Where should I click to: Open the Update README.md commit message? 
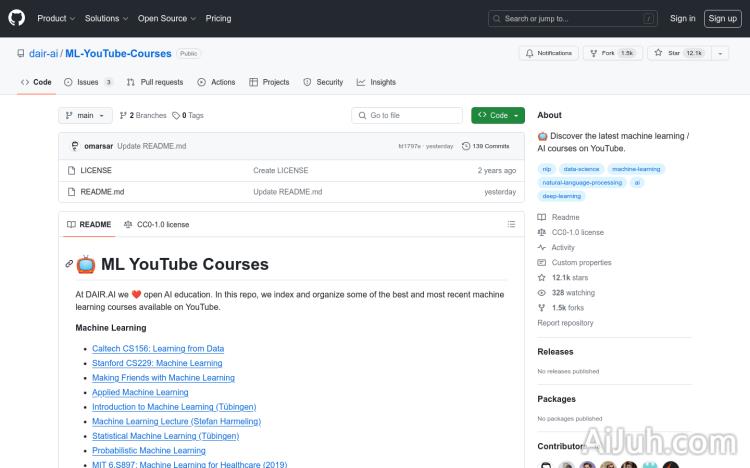(152, 146)
